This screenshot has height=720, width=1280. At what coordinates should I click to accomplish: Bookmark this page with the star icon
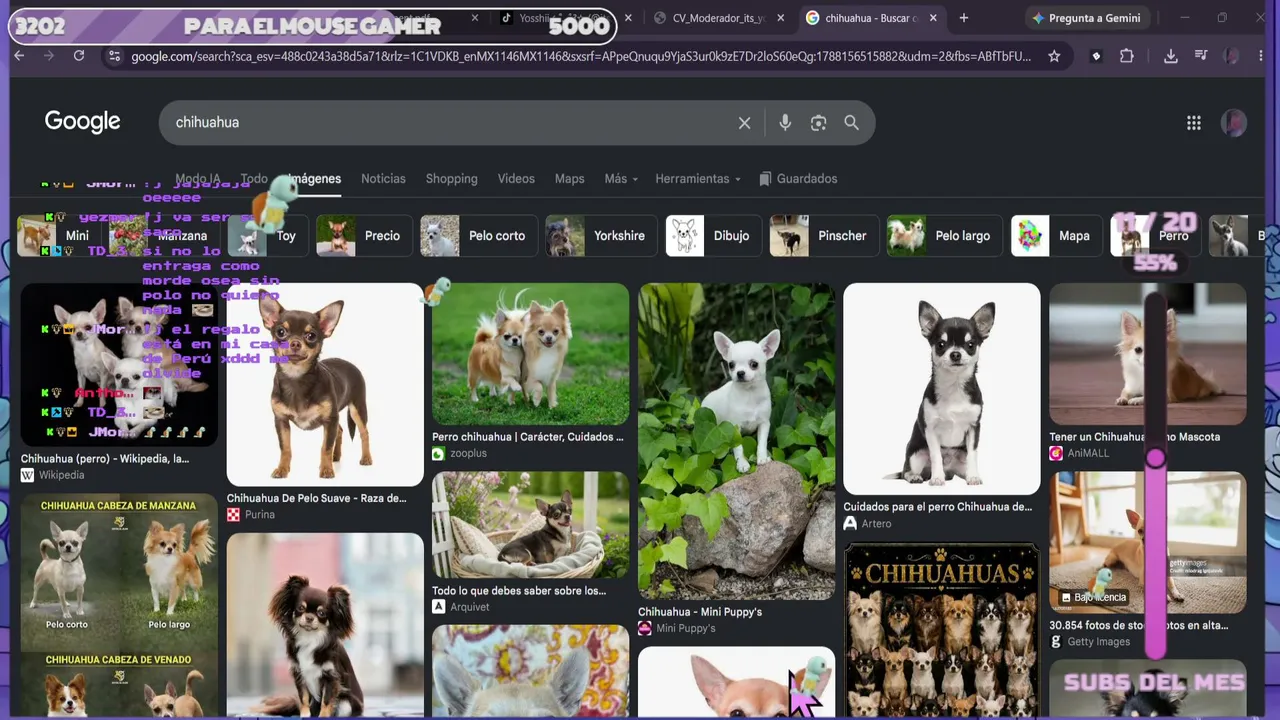pos(1054,56)
